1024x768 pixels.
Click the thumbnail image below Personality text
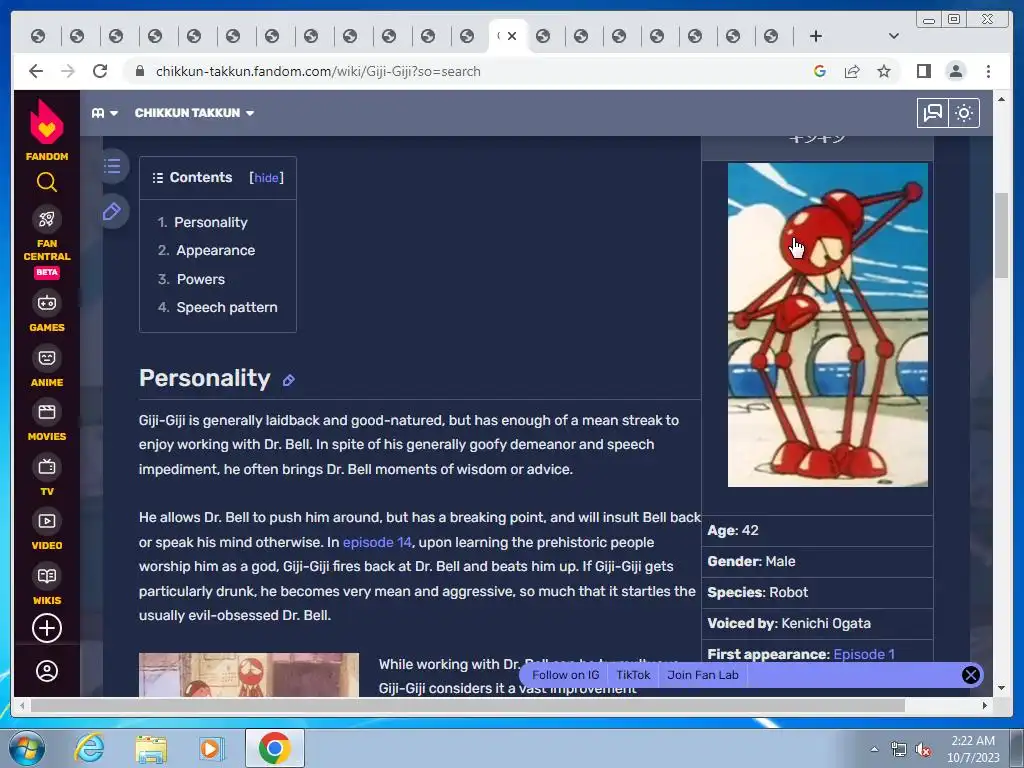pyautogui.click(x=249, y=675)
